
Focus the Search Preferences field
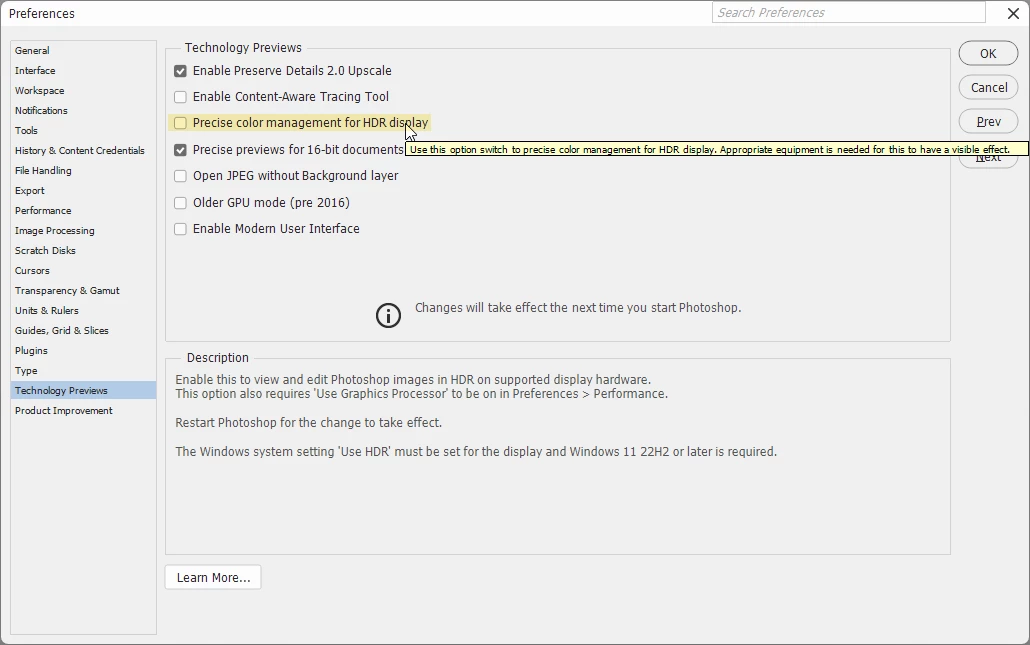[849, 12]
